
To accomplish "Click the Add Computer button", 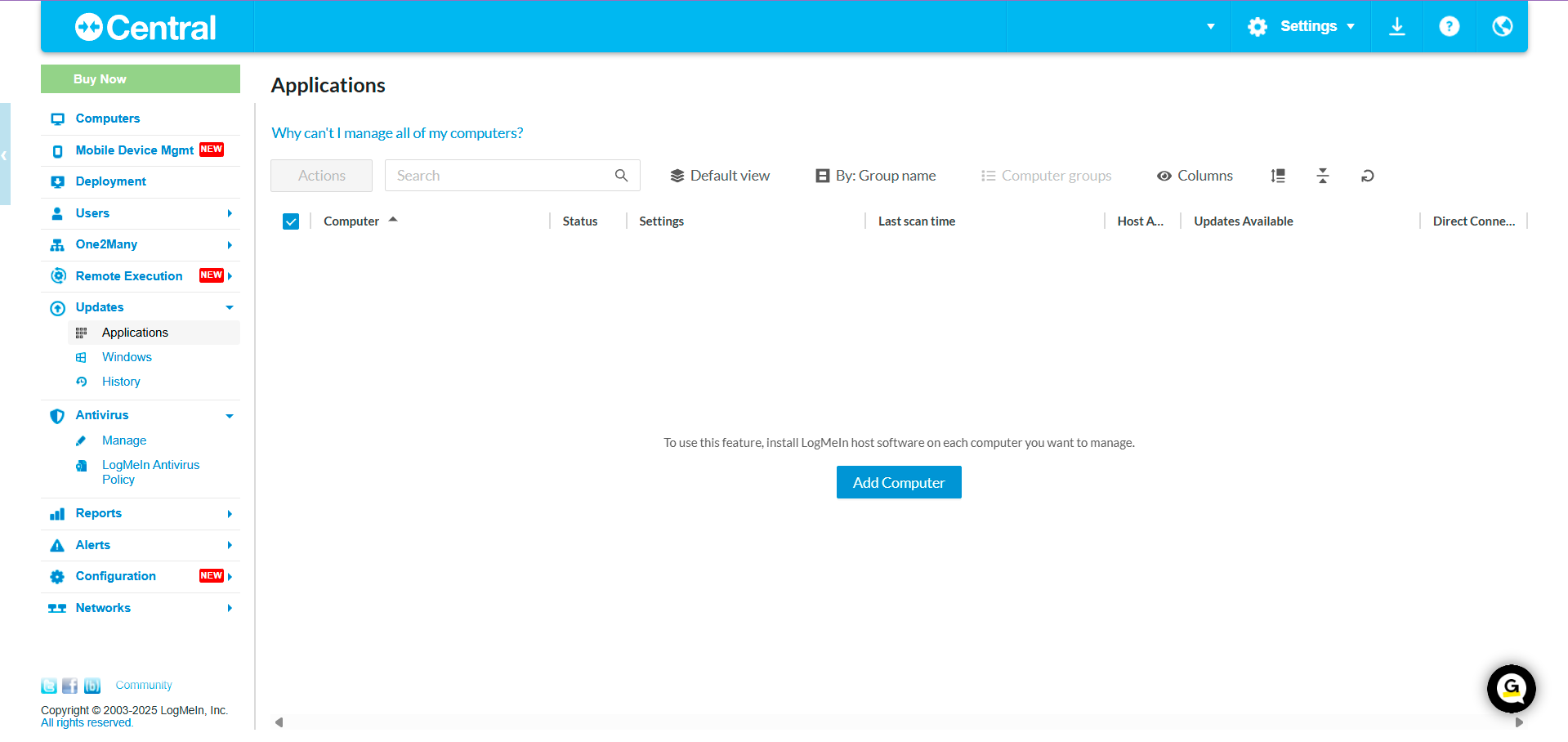I will tap(899, 482).
